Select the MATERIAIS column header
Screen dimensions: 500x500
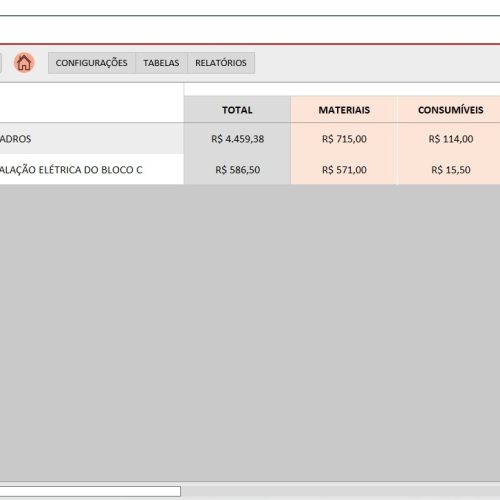(344, 110)
